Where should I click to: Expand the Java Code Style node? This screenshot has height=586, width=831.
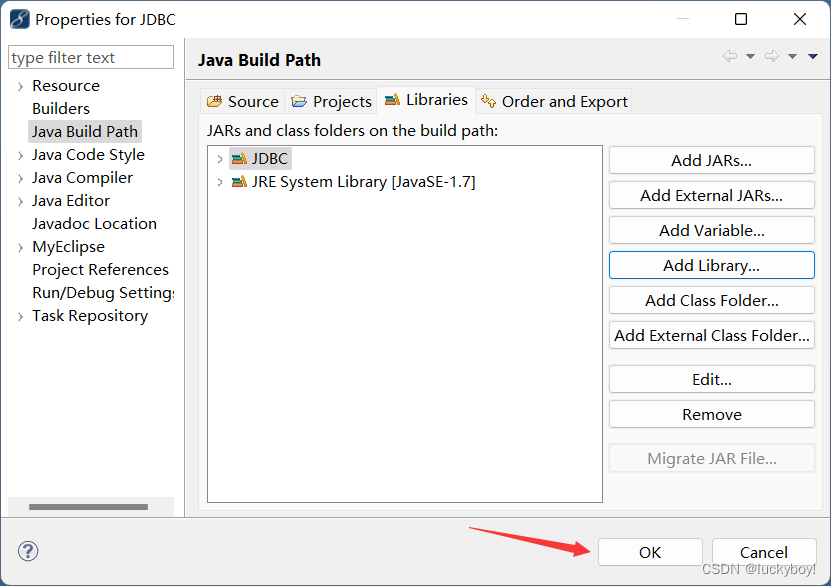tap(20, 155)
